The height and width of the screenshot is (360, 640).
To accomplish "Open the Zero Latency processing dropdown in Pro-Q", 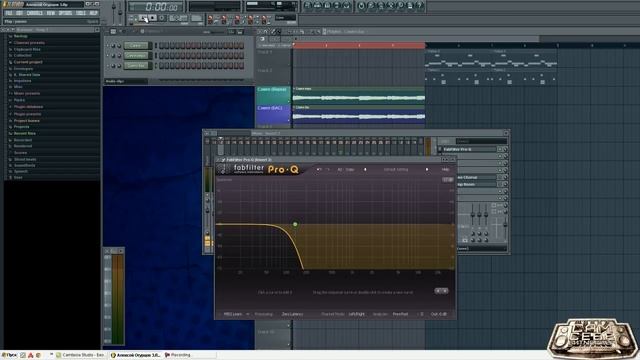I will click(292, 314).
